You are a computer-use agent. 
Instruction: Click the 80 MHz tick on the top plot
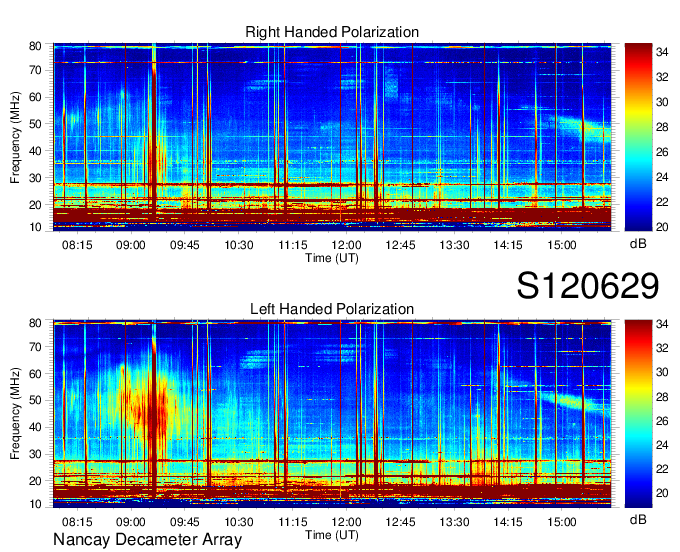(x=35, y=46)
